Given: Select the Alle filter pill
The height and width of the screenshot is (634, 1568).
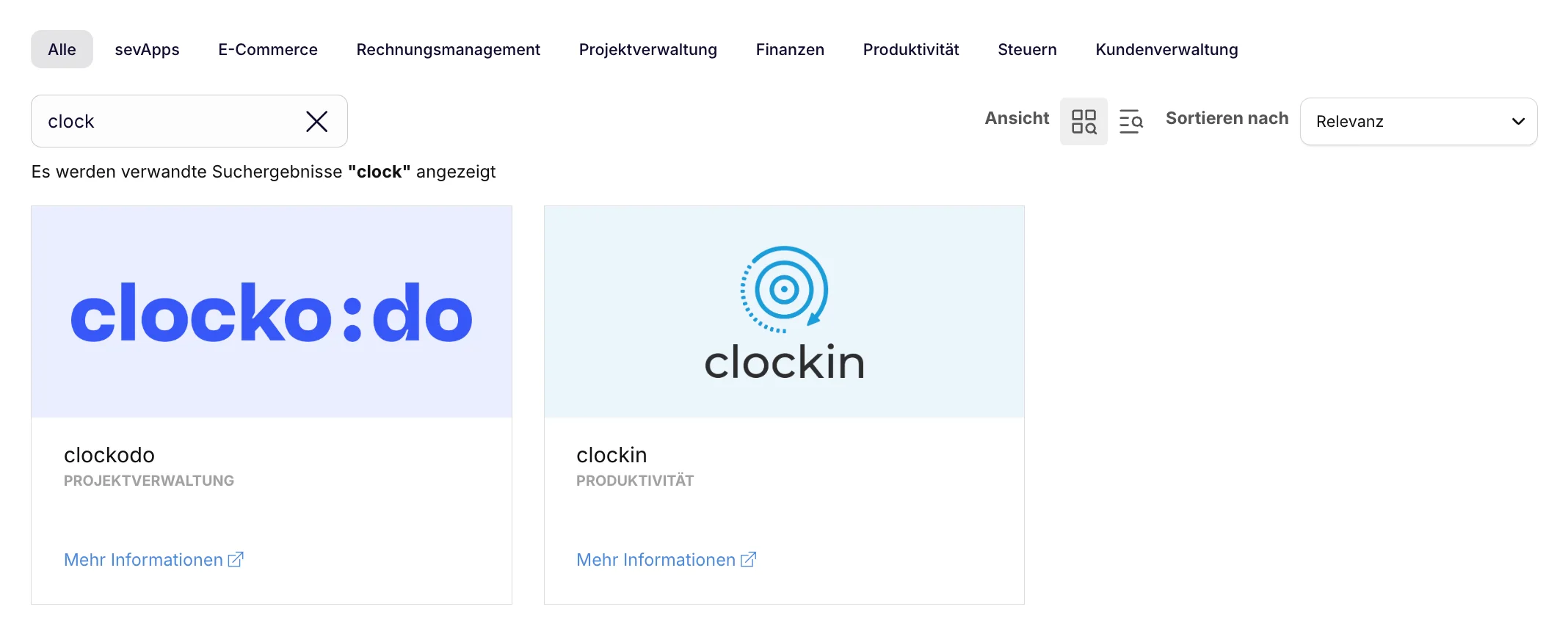Looking at the screenshot, I should point(62,49).
